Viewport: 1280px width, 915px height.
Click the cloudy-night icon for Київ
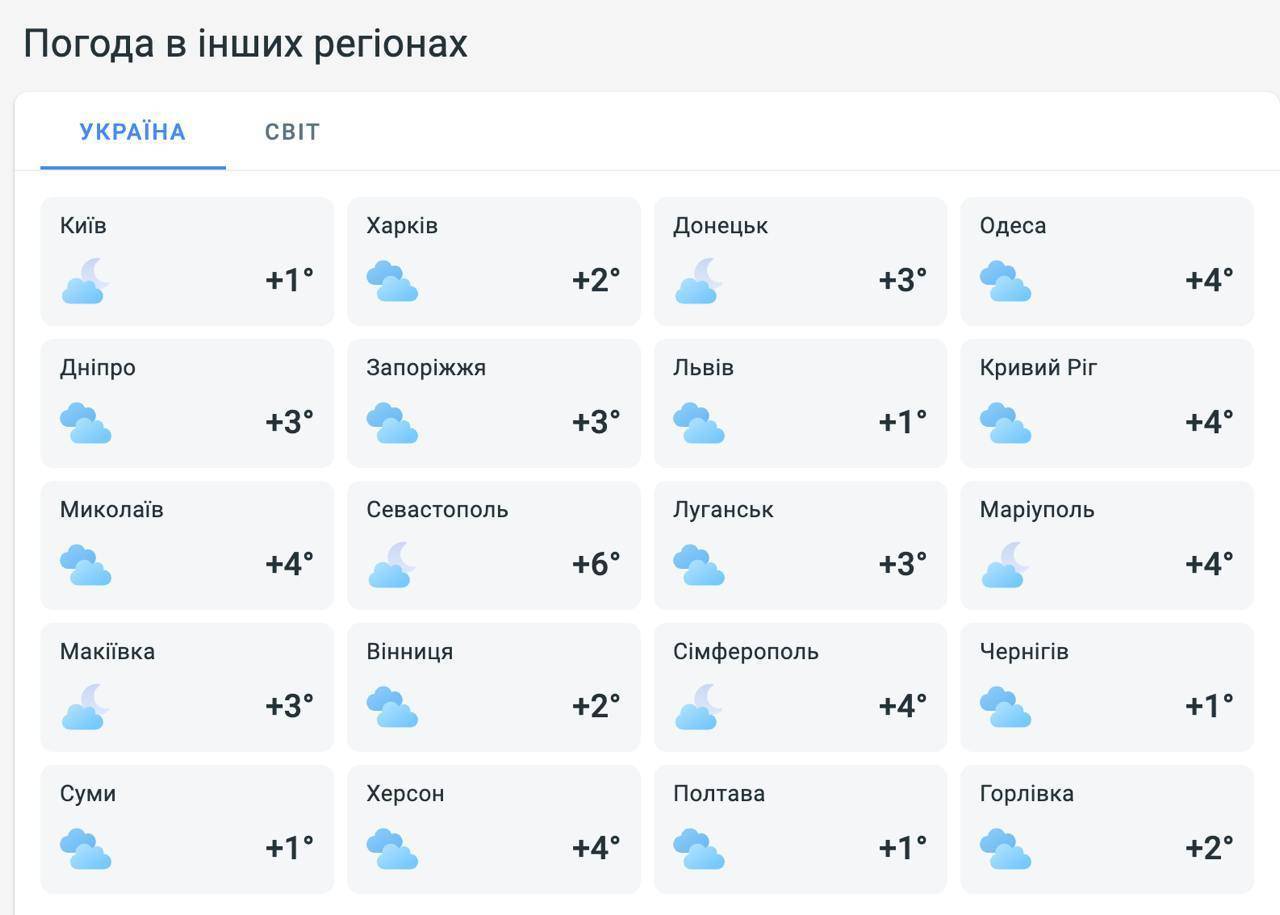pos(85,281)
